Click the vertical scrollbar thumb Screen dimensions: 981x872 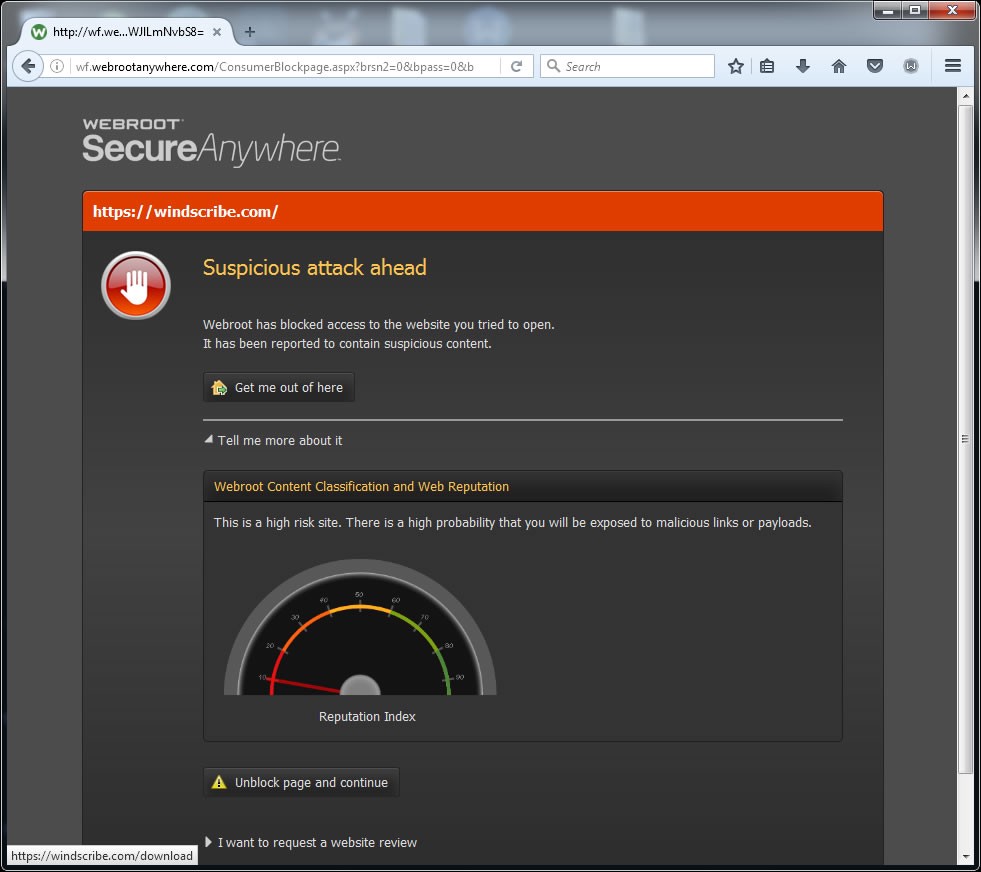click(x=965, y=439)
